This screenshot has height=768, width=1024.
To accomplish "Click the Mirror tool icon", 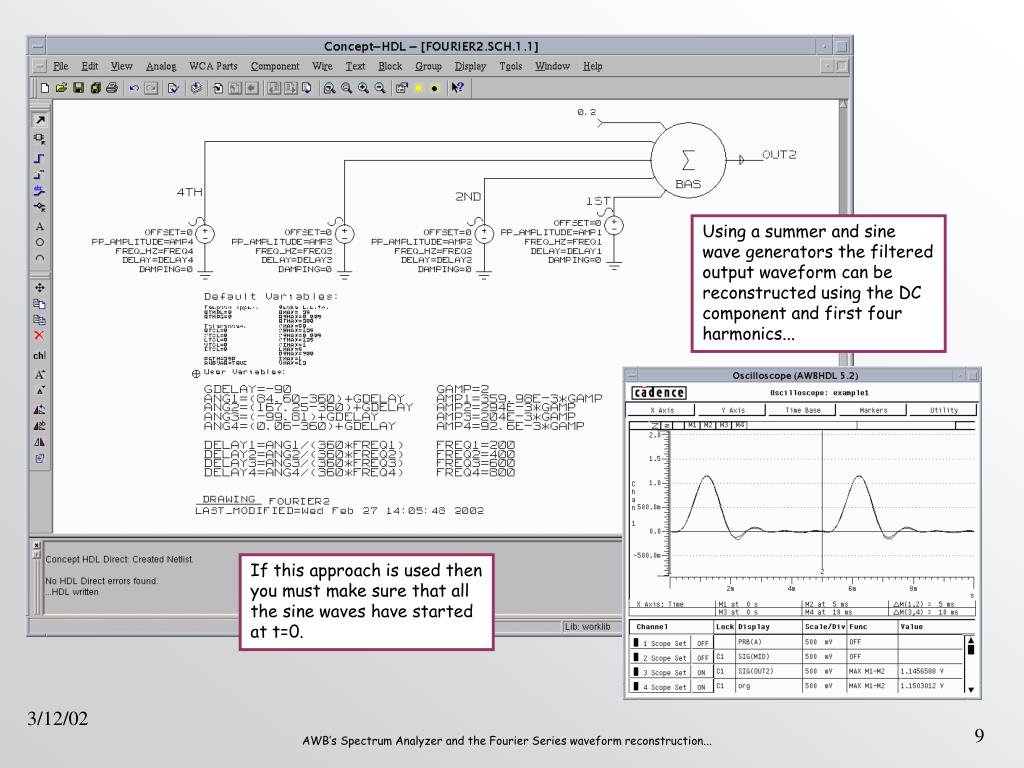I will coord(40,442).
